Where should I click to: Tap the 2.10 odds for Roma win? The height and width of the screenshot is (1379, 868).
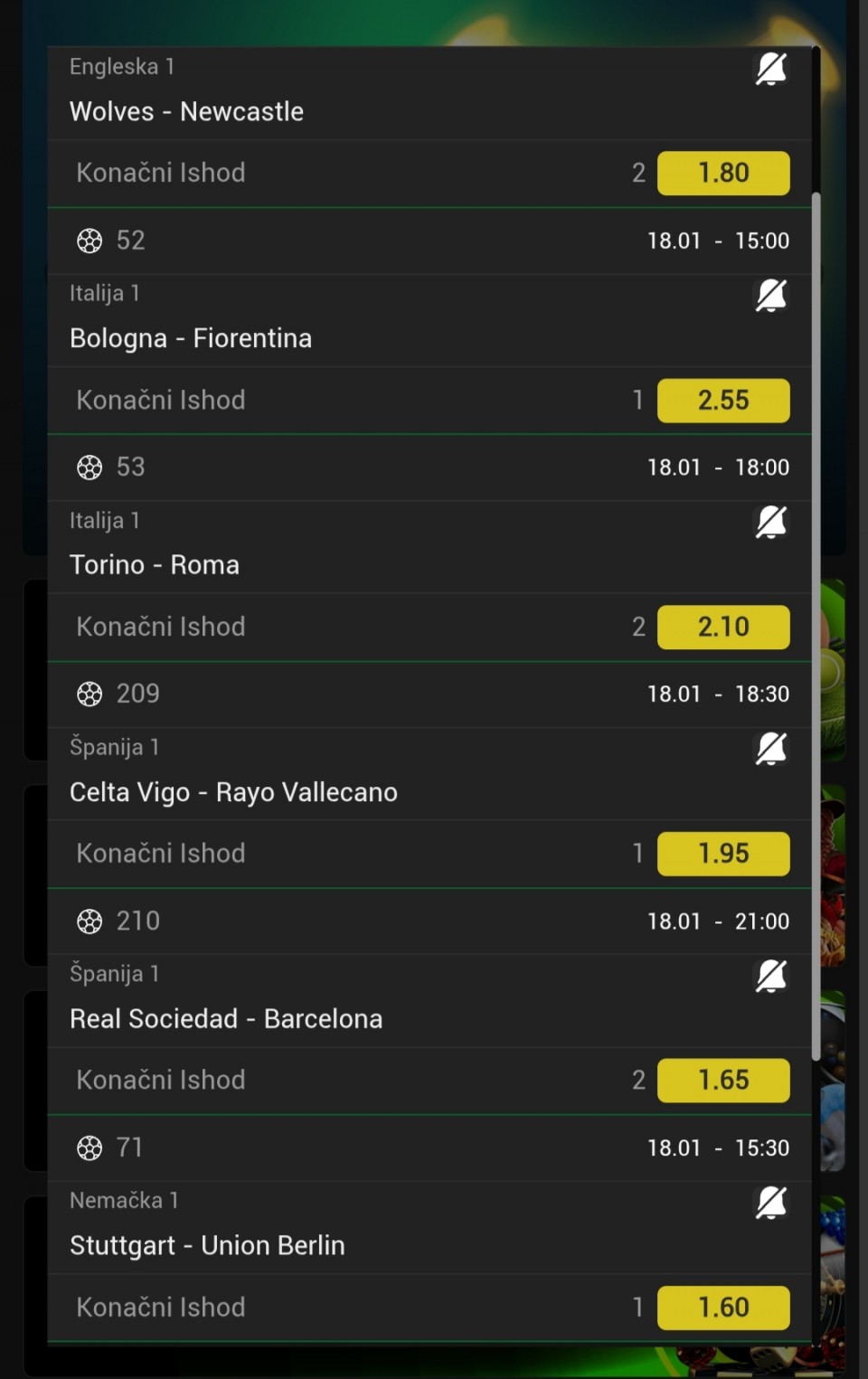tap(723, 627)
